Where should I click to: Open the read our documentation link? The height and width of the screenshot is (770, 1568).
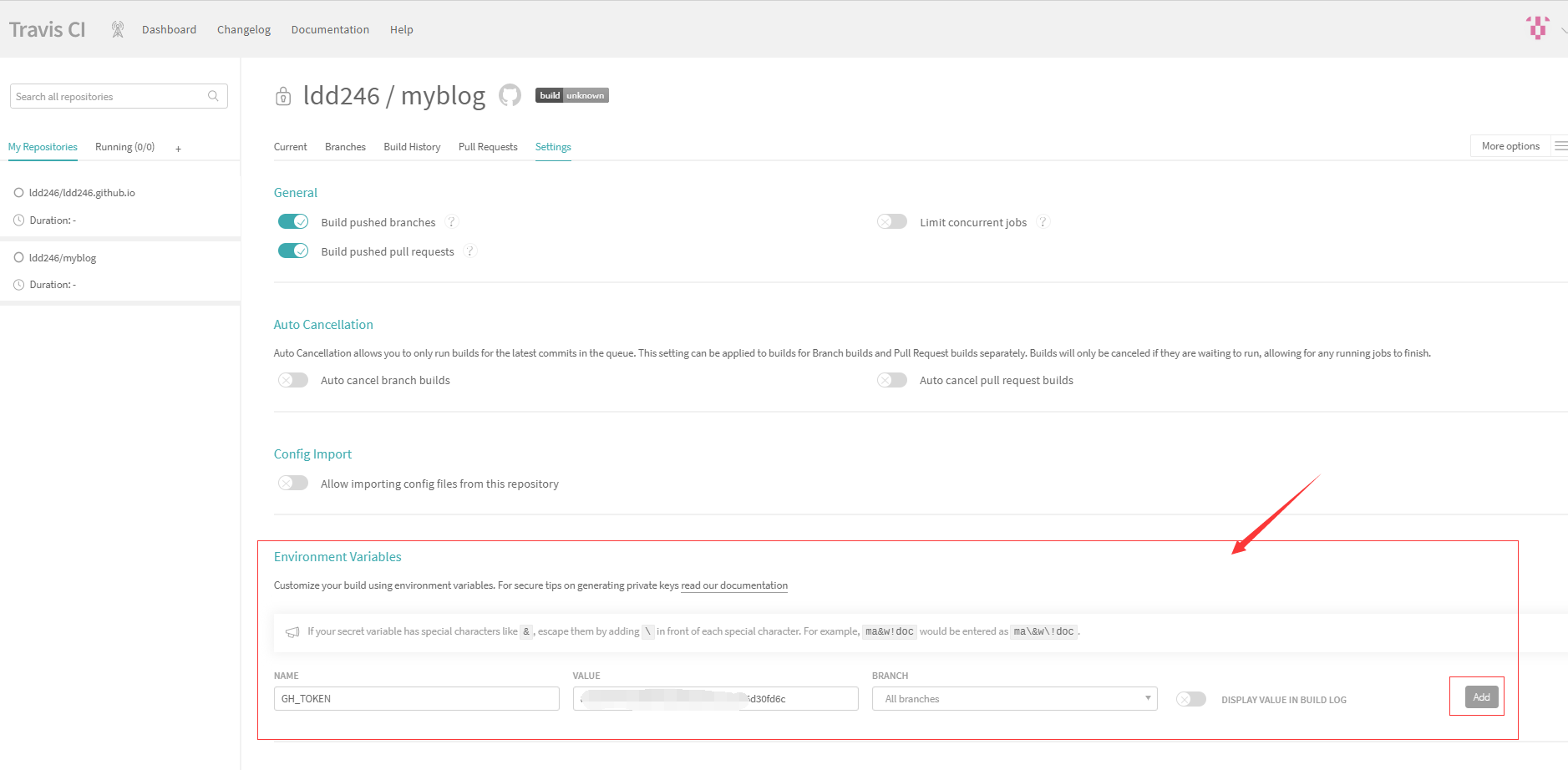(x=734, y=585)
